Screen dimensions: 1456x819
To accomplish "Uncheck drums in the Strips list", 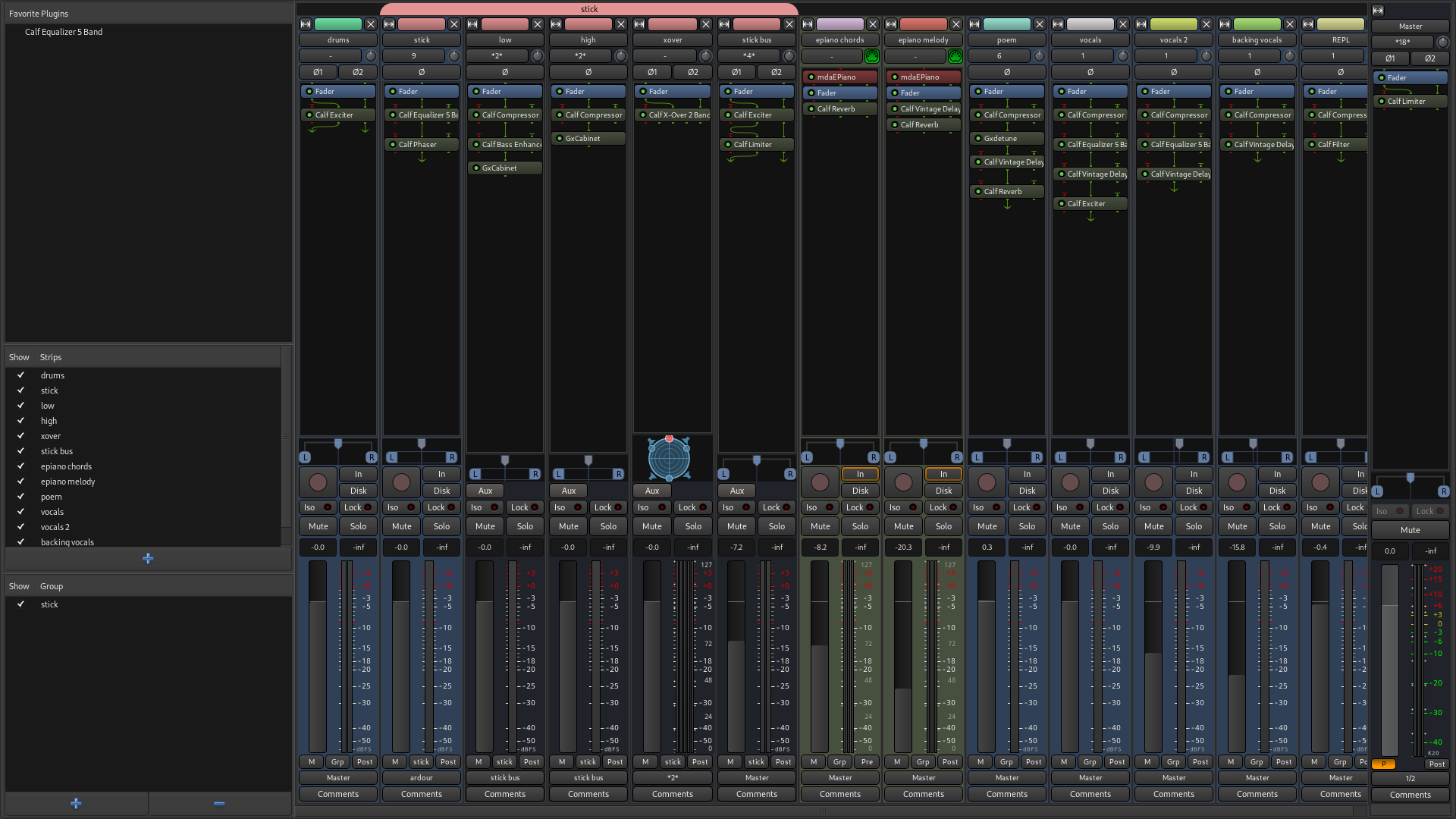I will (20, 375).
